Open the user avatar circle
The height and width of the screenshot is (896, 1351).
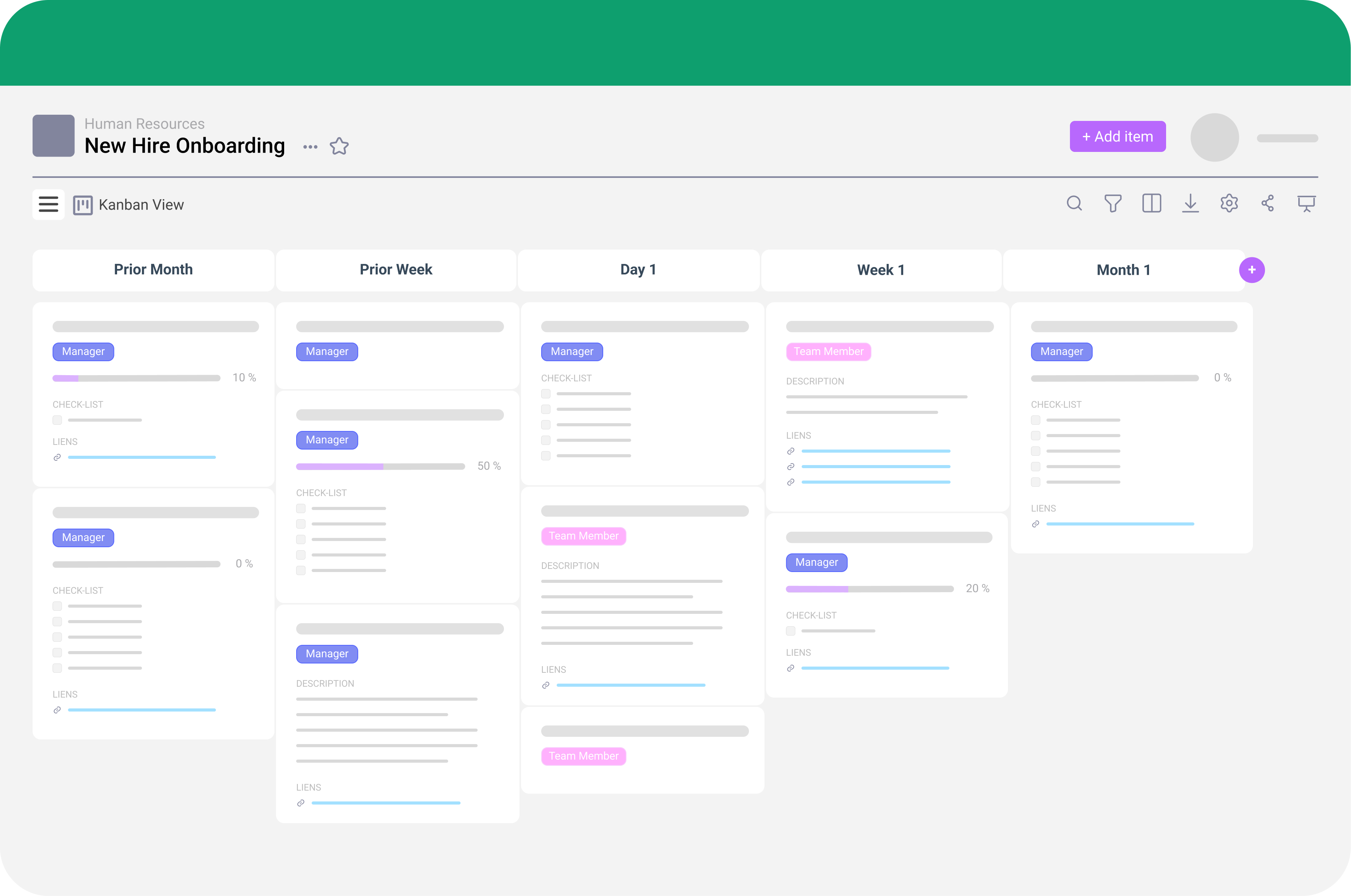pos(1215,137)
